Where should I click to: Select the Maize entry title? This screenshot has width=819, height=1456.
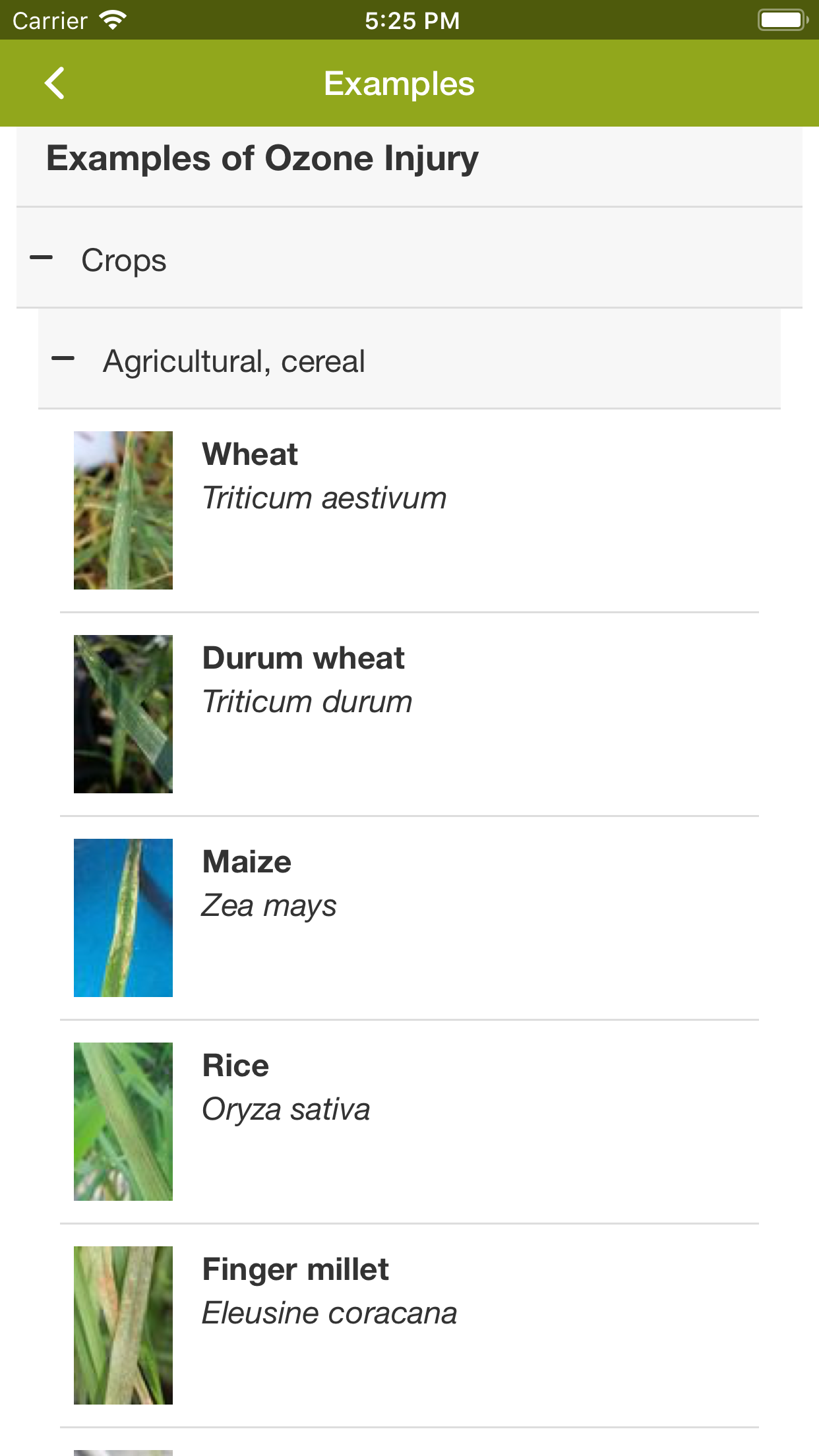point(247,862)
